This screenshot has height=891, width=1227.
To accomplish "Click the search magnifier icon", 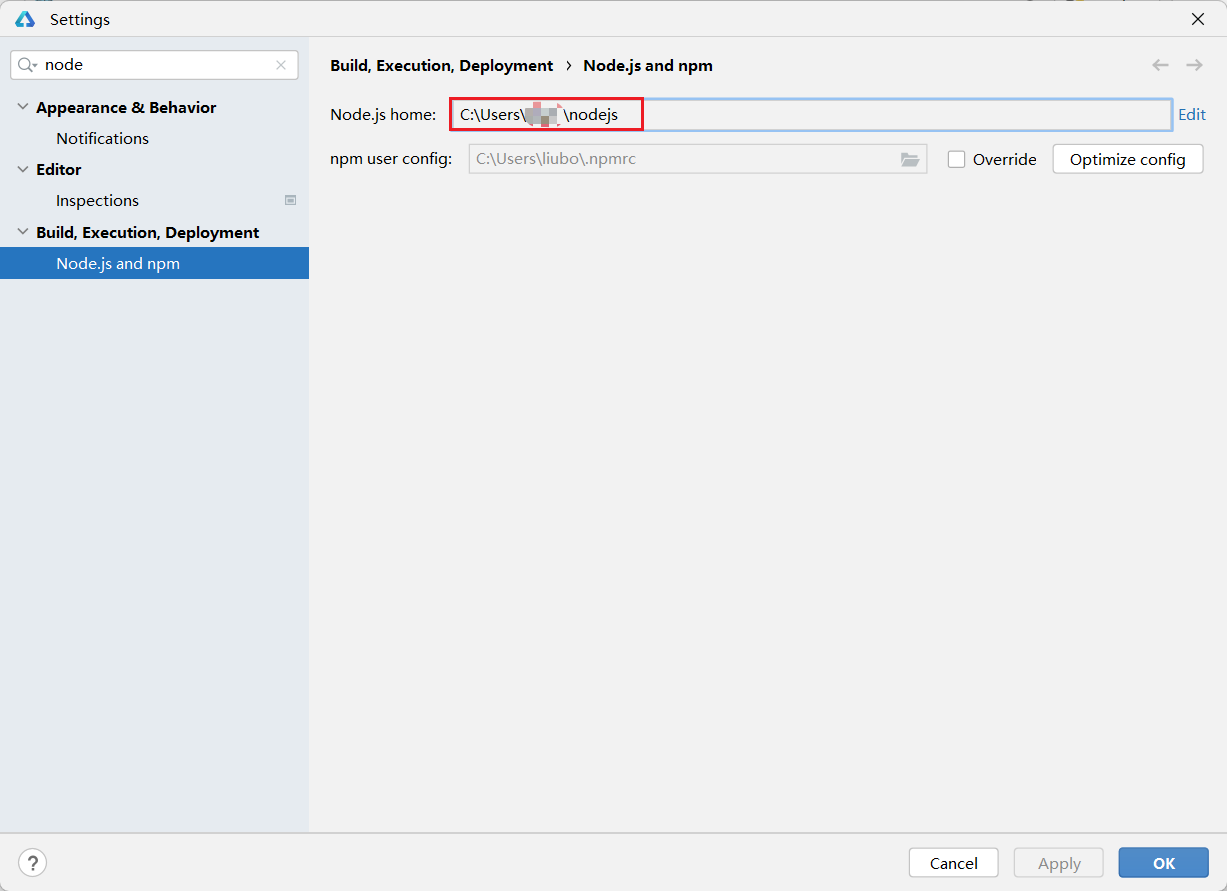I will click(27, 65).
